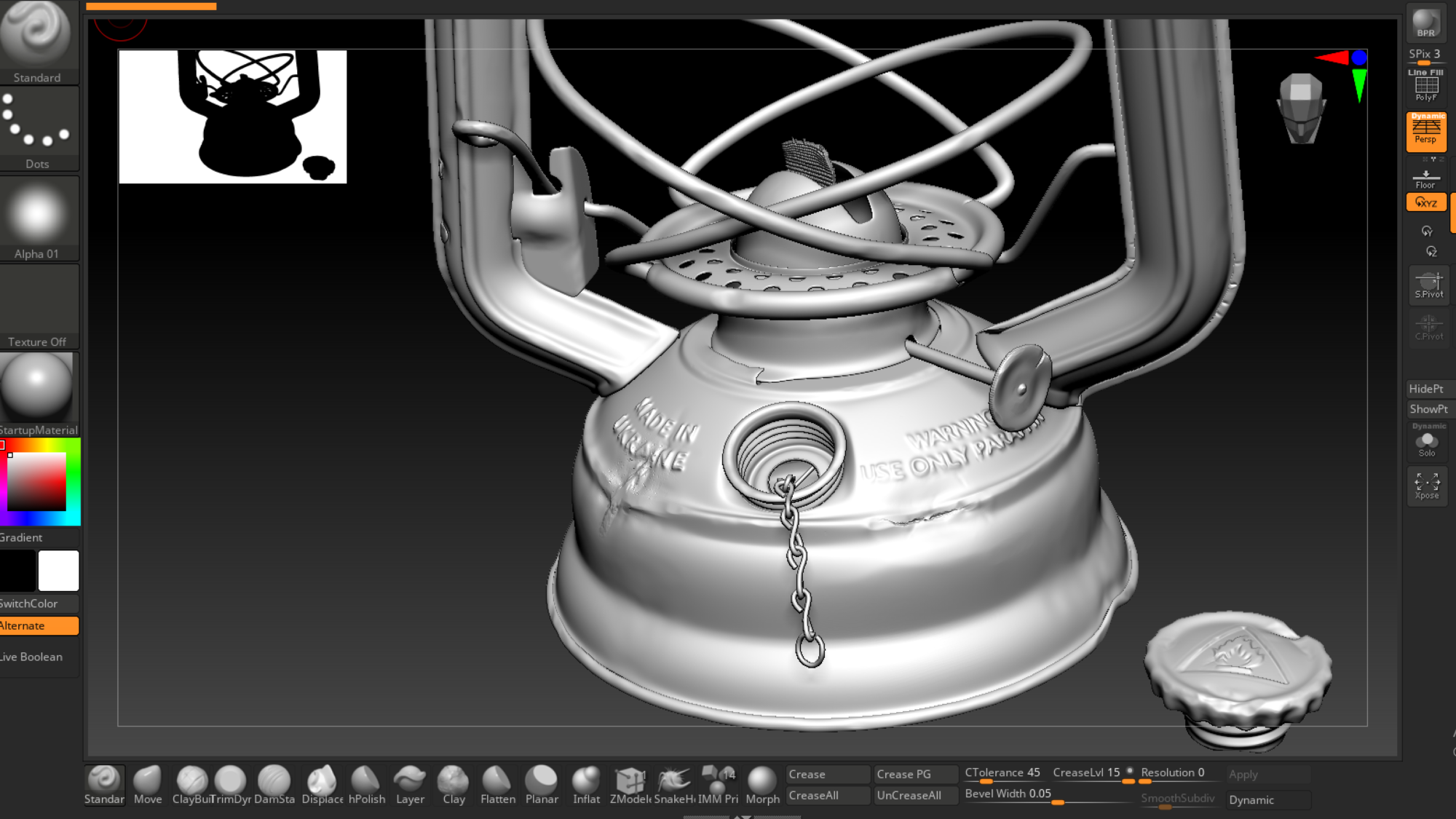The width and height of the screenshot is (1456, 819).
Task: Toggle Dynamic Perspective mode
Action: pyautogui.click(x=1426, y=131)
